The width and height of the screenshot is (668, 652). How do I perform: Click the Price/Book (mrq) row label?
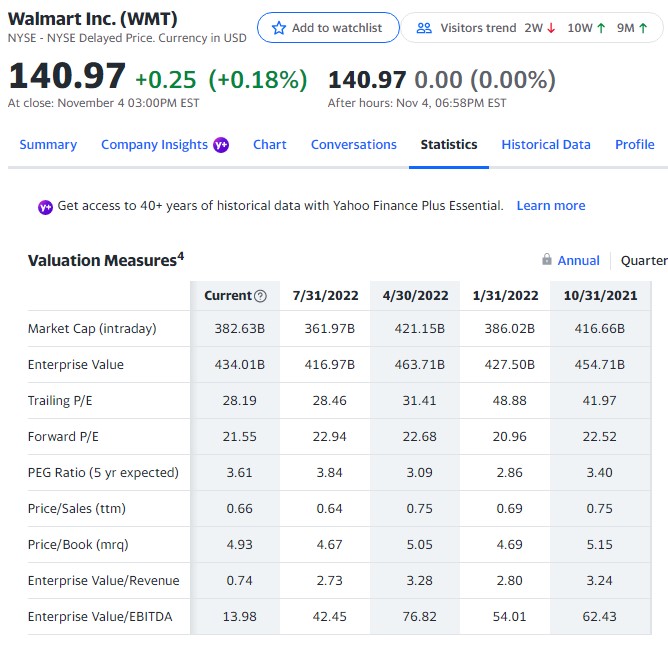point(78,545)
